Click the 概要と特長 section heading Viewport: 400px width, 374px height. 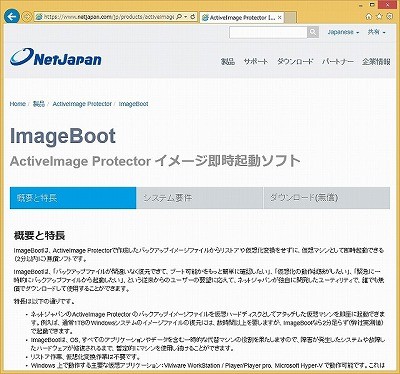tap(39, 236)
